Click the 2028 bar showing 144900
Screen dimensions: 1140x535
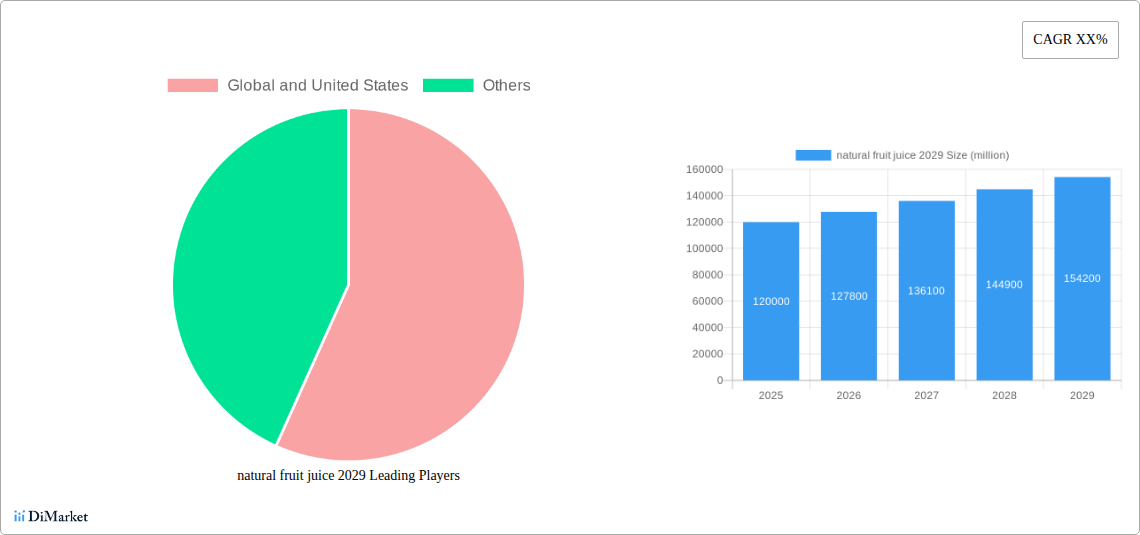point(1004,285)
